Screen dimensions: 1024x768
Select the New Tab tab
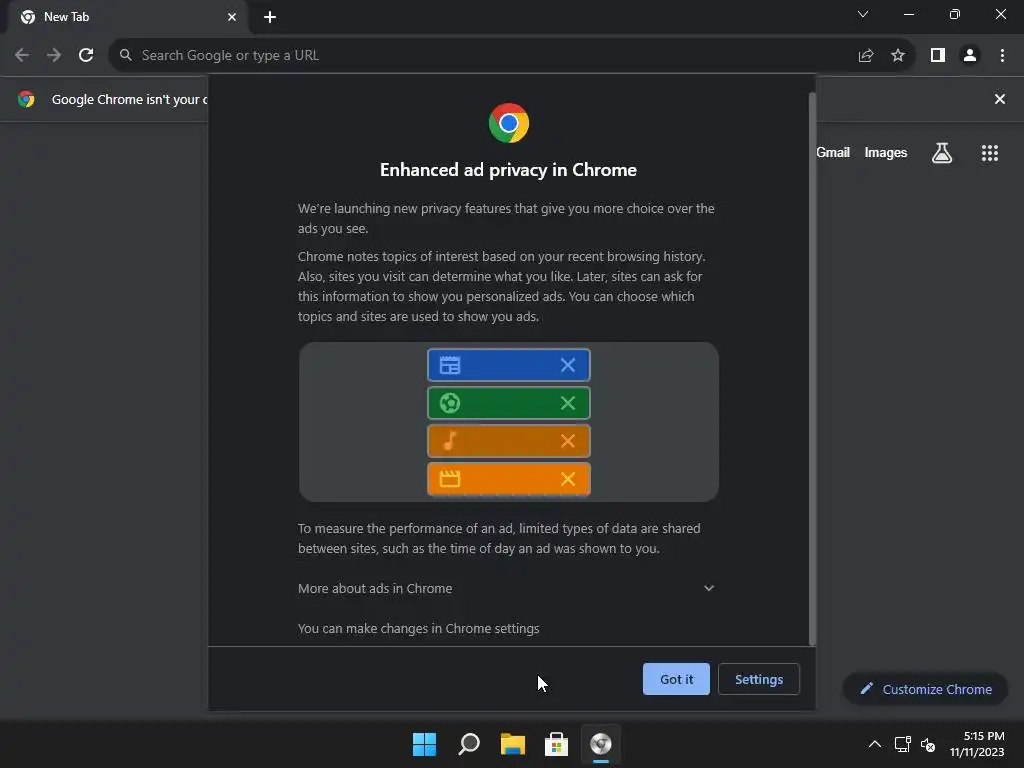(x=128, y=18)
